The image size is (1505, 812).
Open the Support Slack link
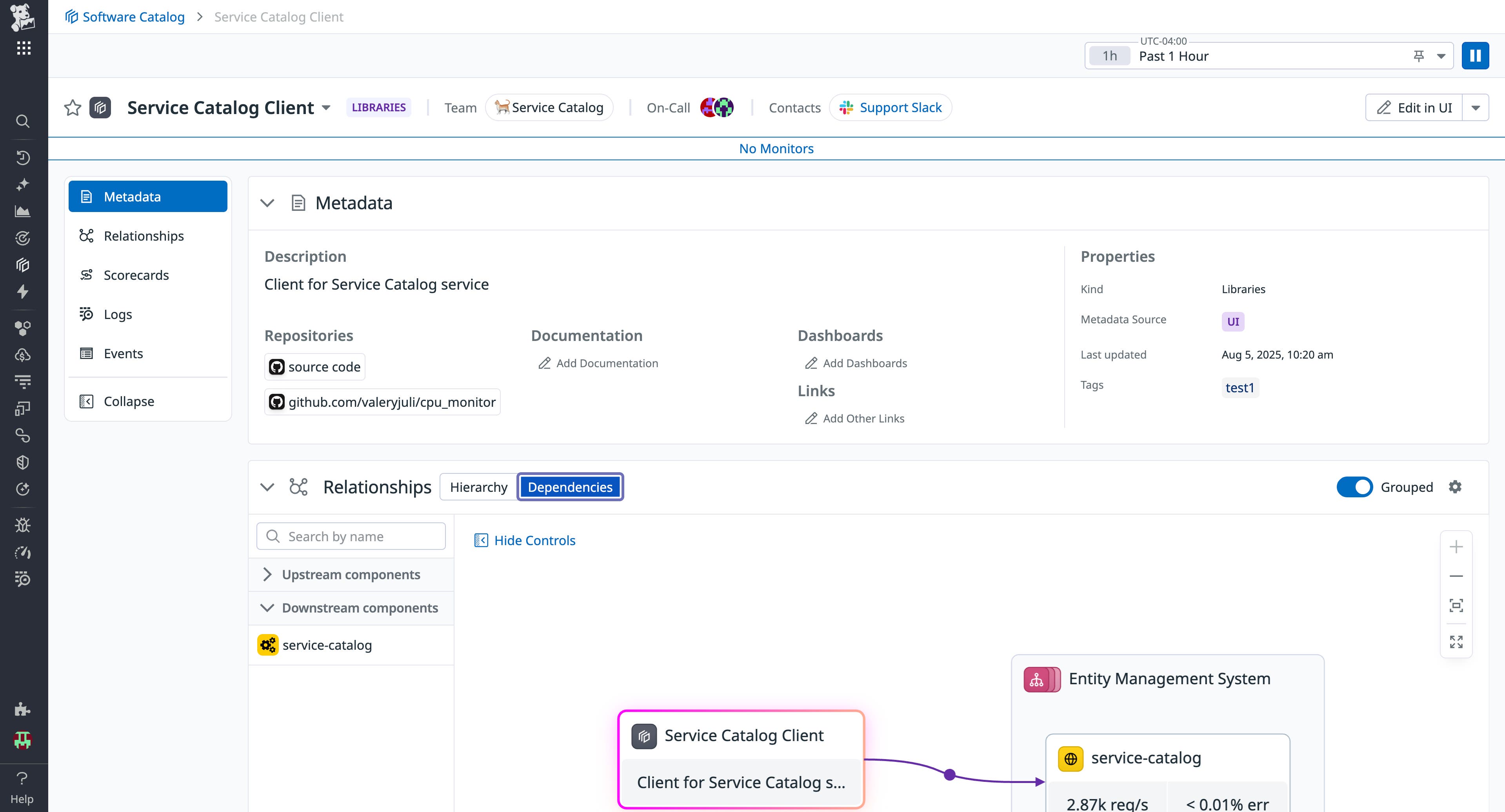pyautogui.click(x=900, y=107)
